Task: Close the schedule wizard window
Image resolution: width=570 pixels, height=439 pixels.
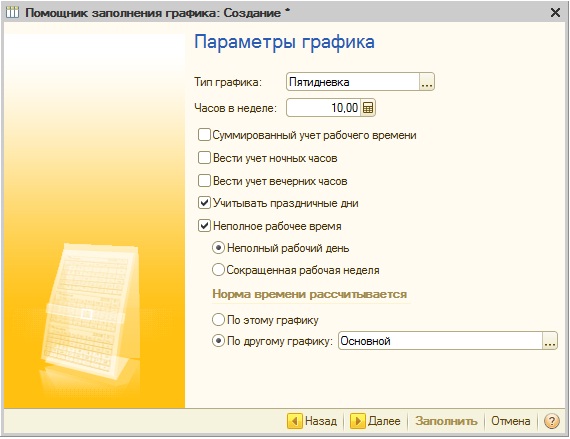Action: click(555, 13)
